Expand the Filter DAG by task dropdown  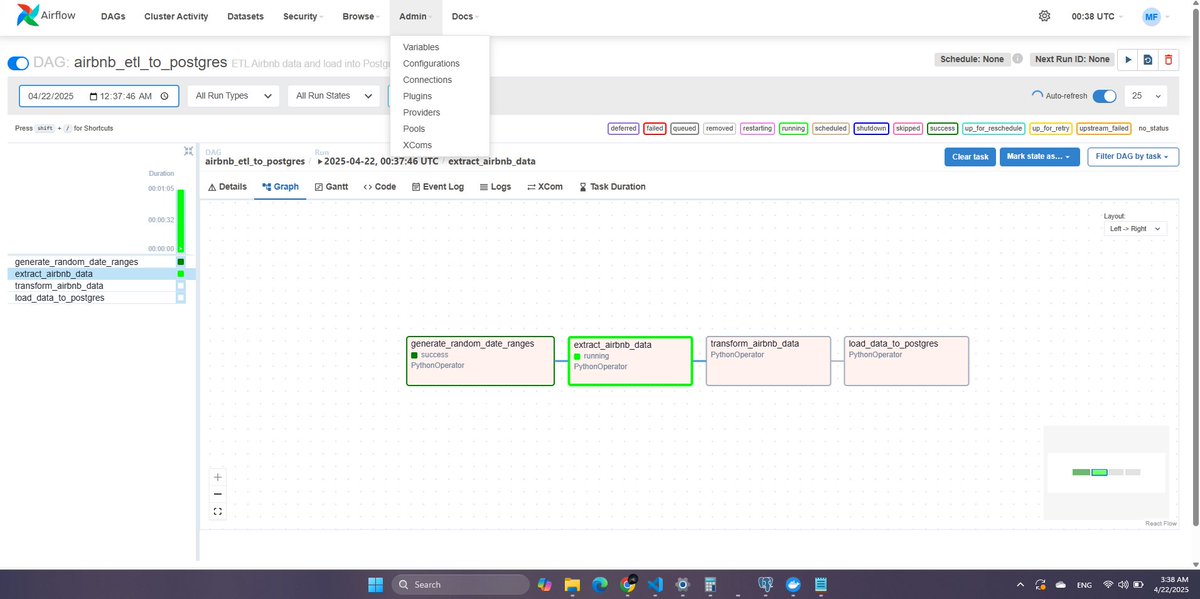click(1132, 157)
